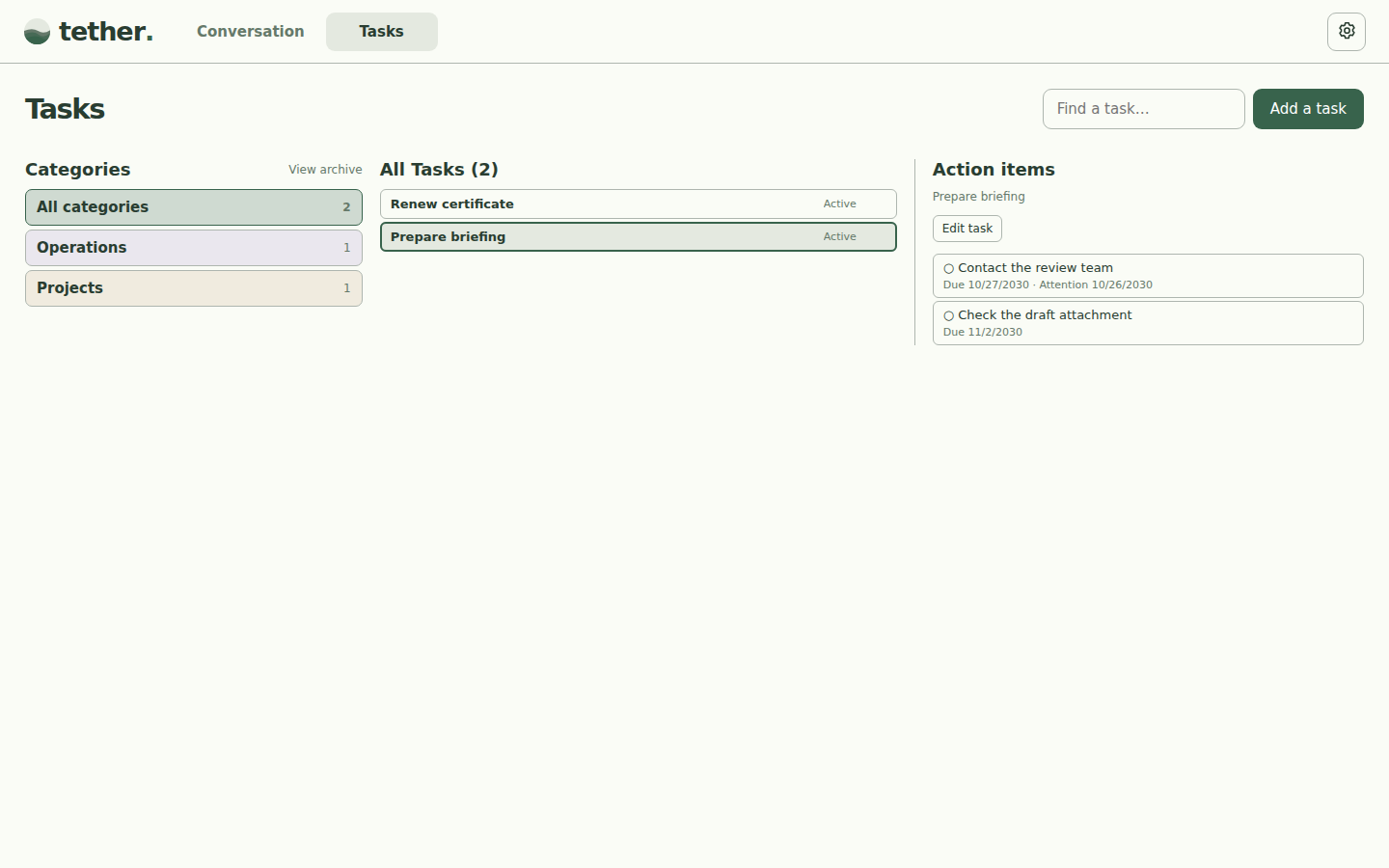Open the View archive link
This screenshot has width=1389, height=868.
pyautogui.click(x=325, y=170)
